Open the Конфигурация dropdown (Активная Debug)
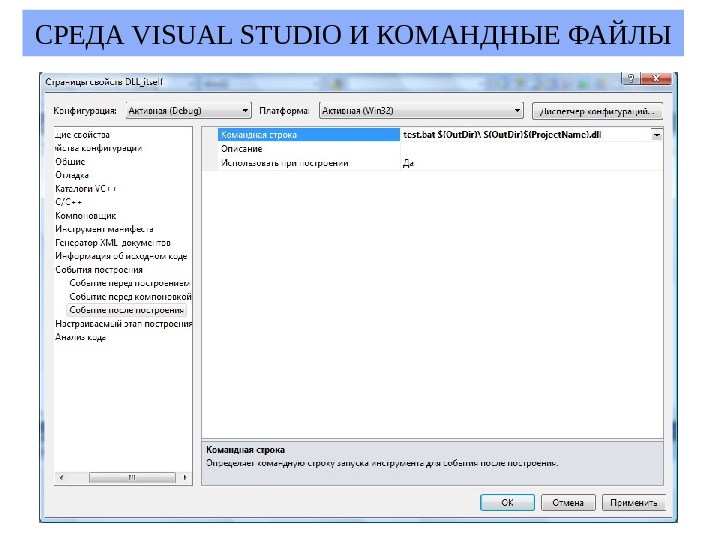 [189, 111]
